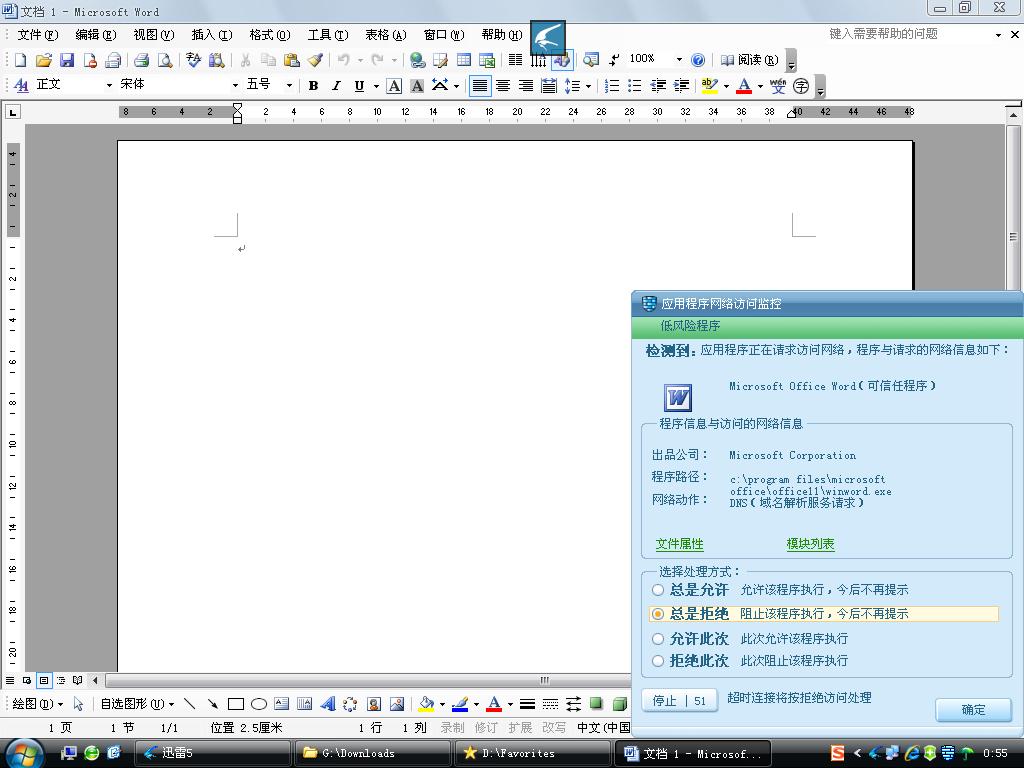Insert a hyperlink
The height and width of the screenshot is (768, 1024).
pos(417,60)
